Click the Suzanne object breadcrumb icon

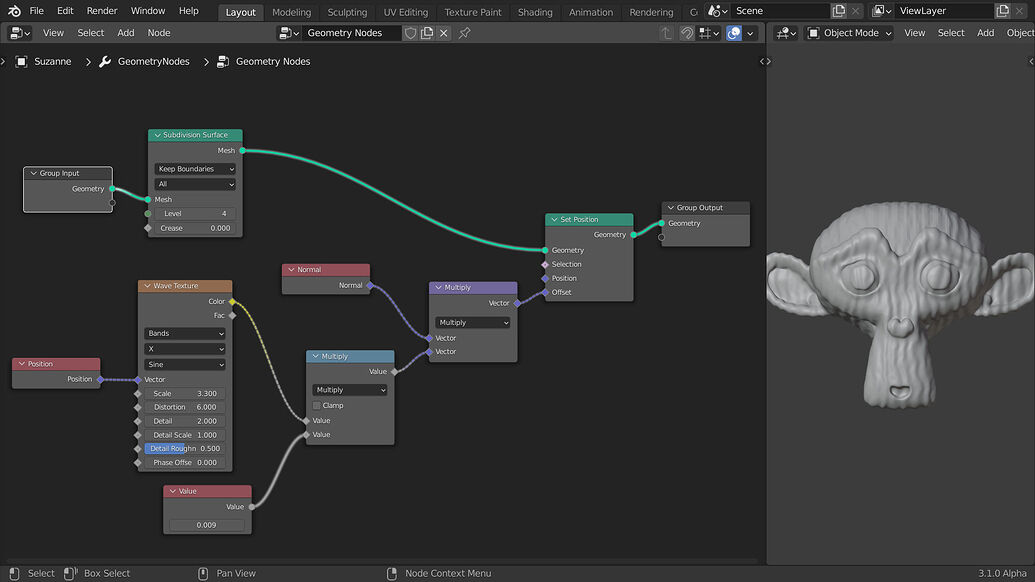(x=21, y=61)
